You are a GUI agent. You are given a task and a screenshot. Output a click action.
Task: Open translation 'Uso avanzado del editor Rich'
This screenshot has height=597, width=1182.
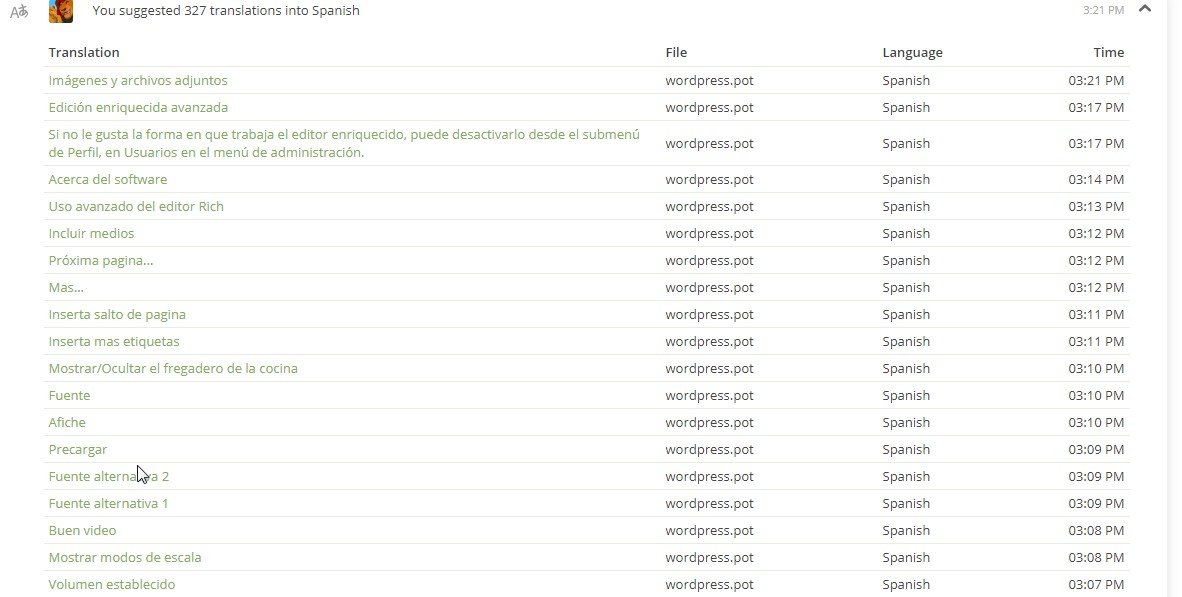pyautogui.click(x=136, y=207)
